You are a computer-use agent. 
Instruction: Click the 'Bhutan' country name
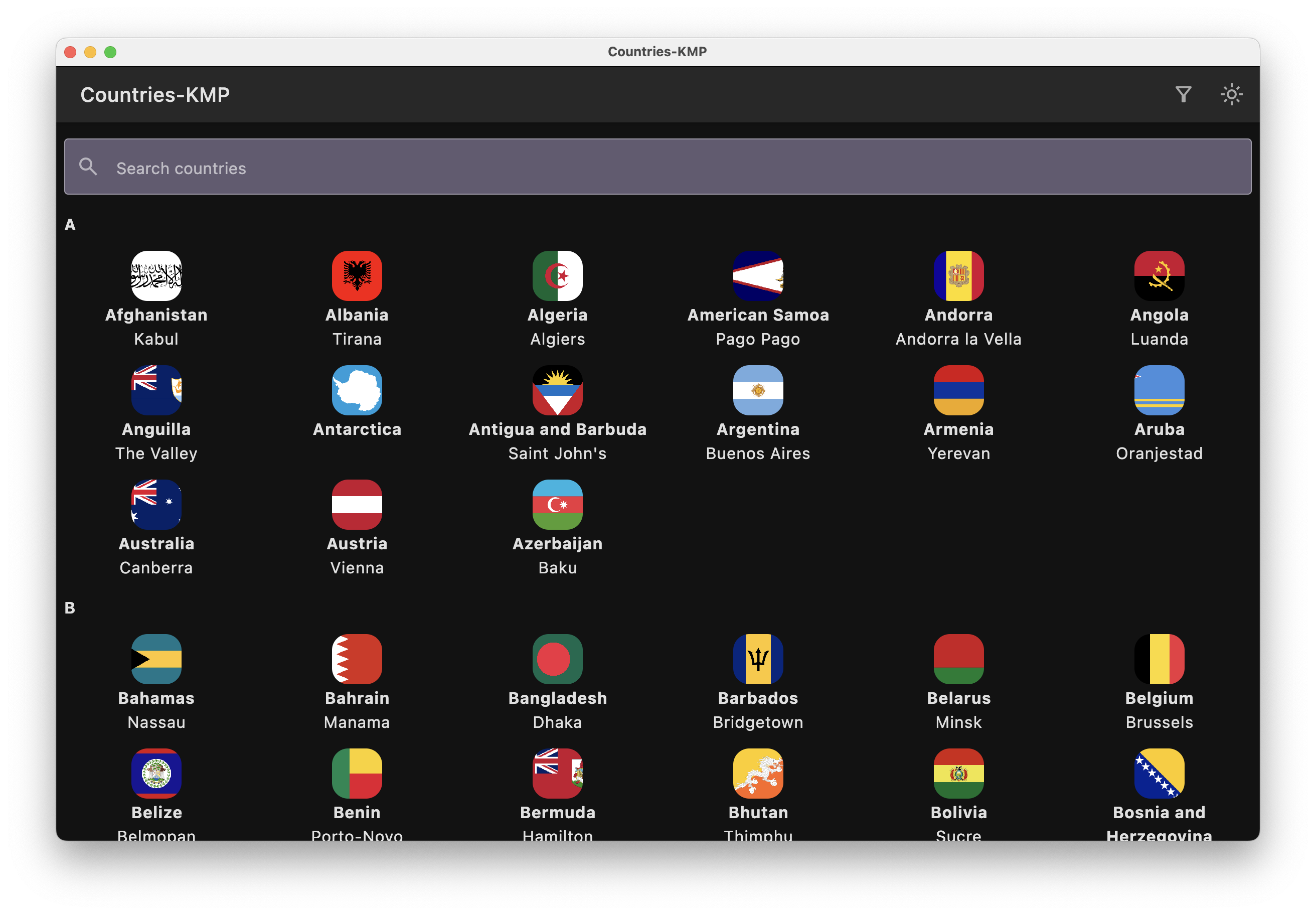pos(758,813)
